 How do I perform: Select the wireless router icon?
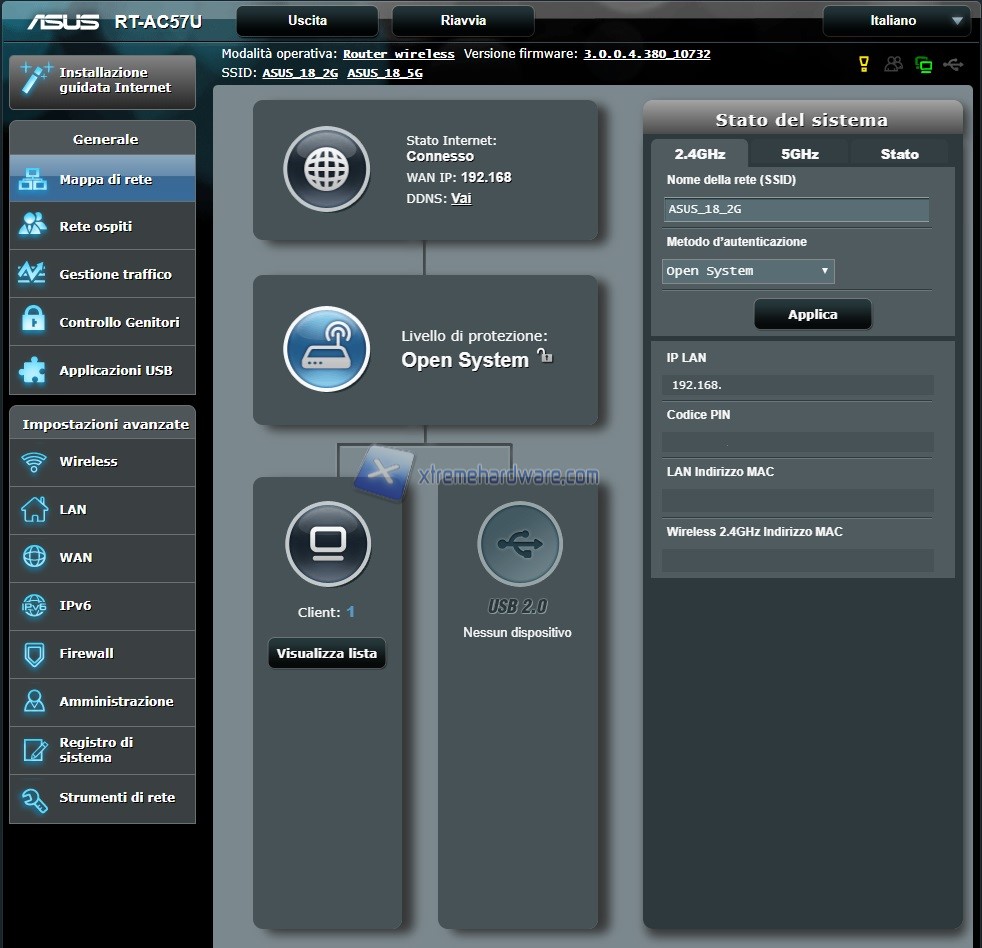(x=326, y=349)
